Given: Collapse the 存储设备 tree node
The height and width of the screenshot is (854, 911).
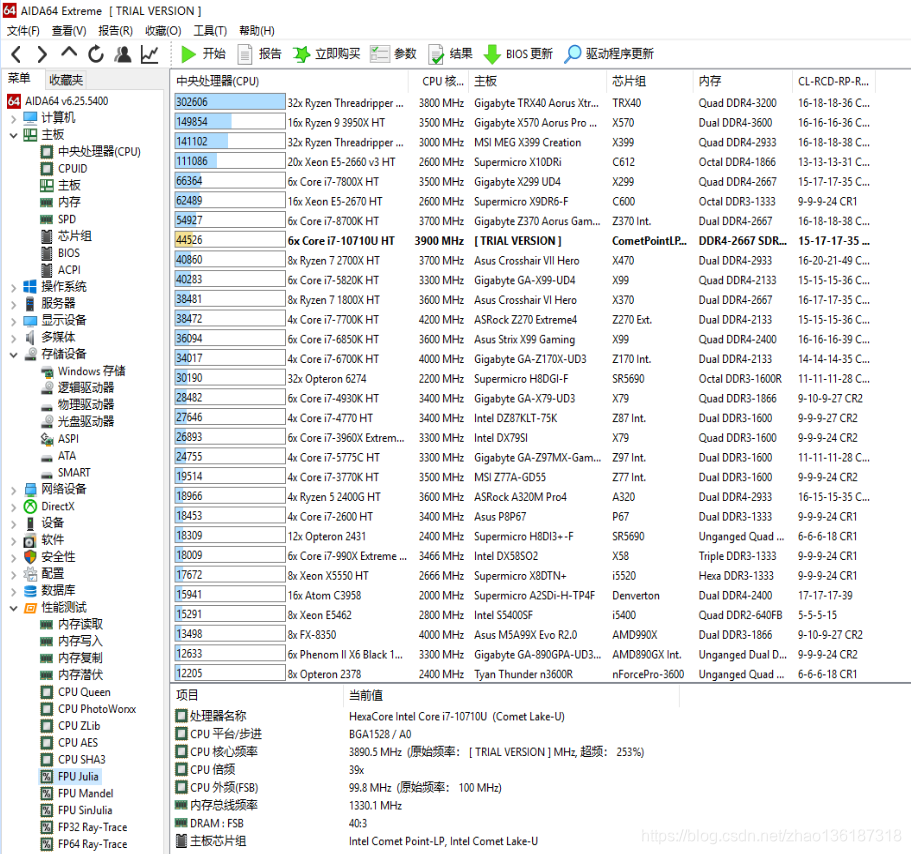Looking at the screenshot, I should coord(13,354).
